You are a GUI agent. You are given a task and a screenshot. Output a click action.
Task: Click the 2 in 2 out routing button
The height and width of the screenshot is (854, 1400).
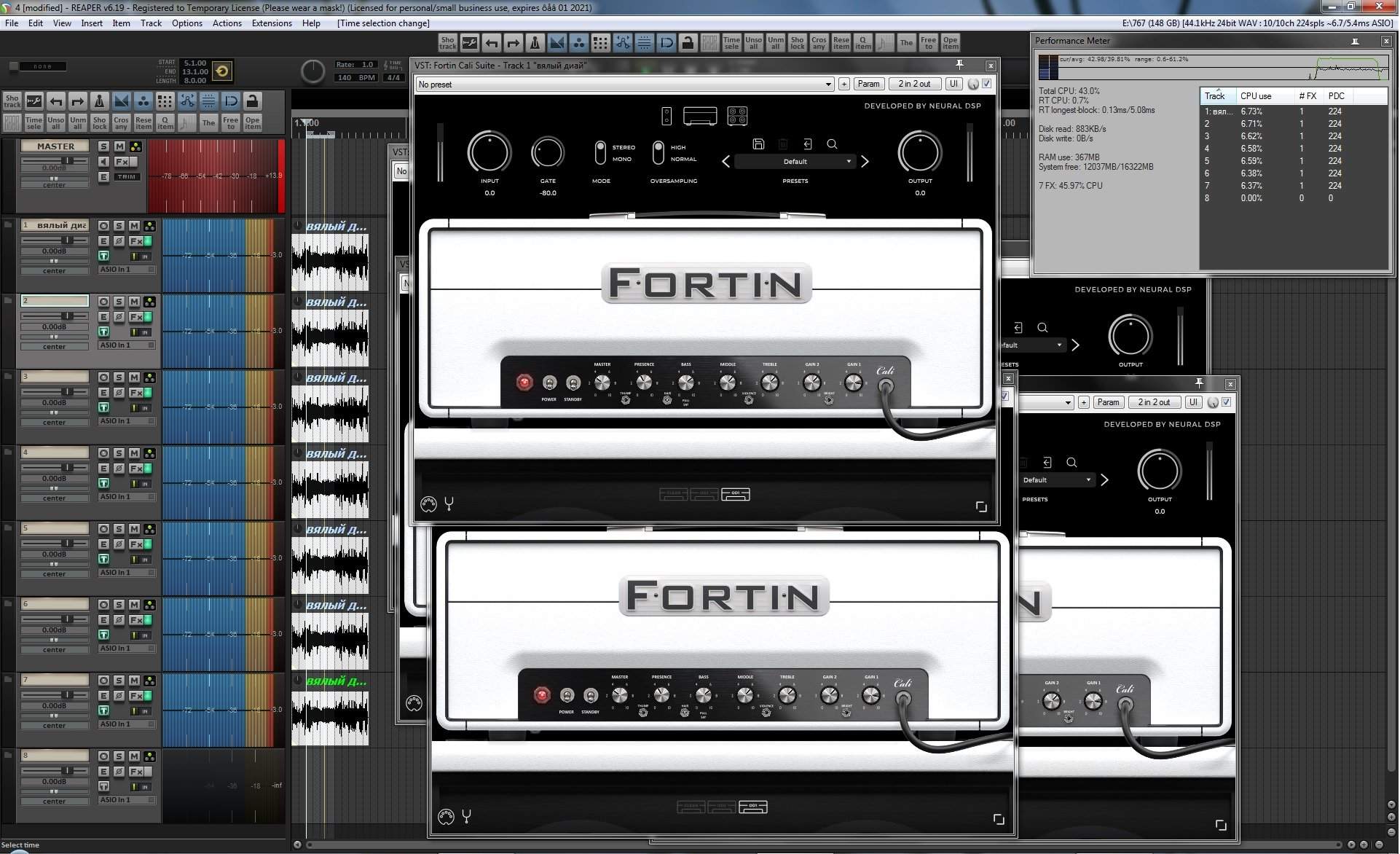pos(914,85)
